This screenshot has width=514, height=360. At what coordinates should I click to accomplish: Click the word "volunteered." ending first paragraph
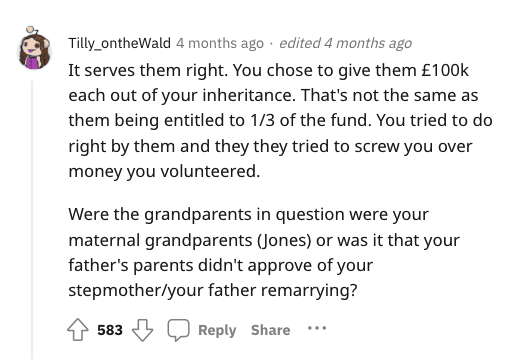(210, 171)
